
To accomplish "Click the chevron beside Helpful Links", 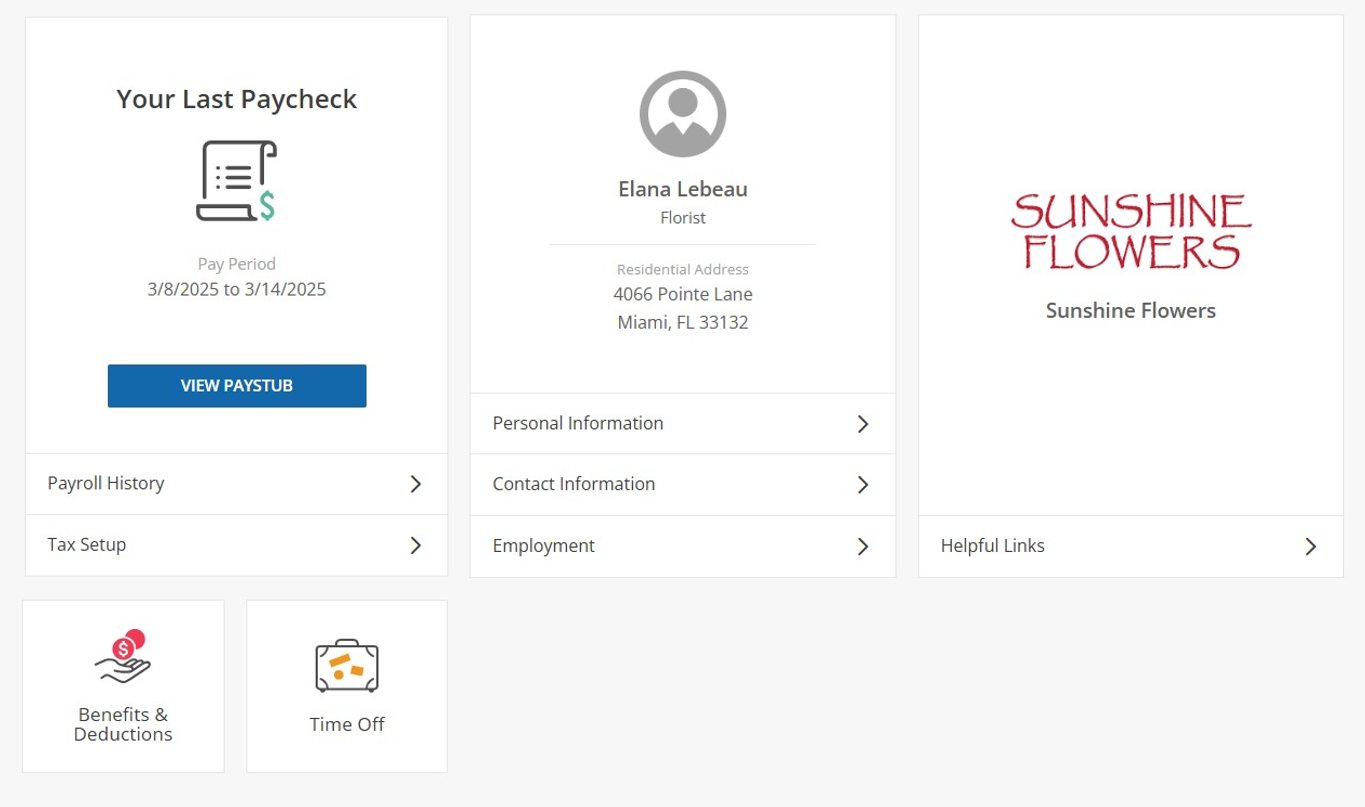I will pyautogui.click(x=1311, y=546).
